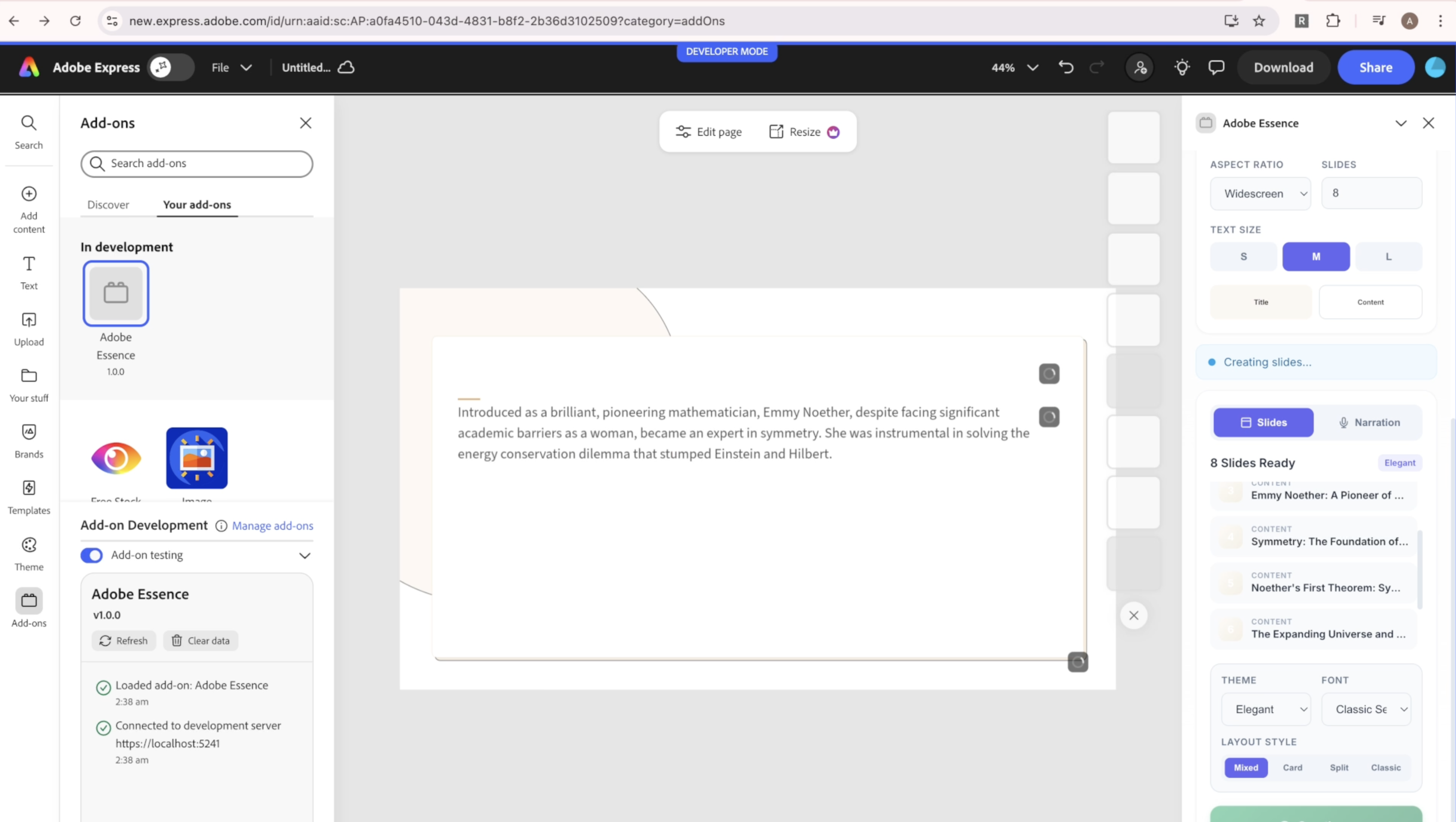
Task: Click the invite collaborator icon
Action: [x=1140, y=67]
